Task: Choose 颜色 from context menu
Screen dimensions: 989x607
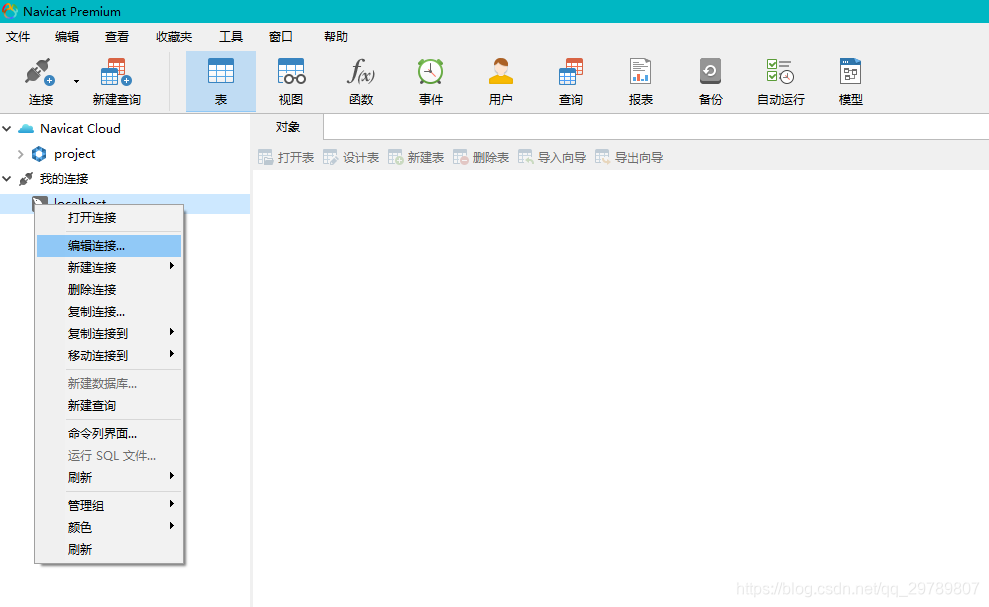Action: click(x=109, y=527)
